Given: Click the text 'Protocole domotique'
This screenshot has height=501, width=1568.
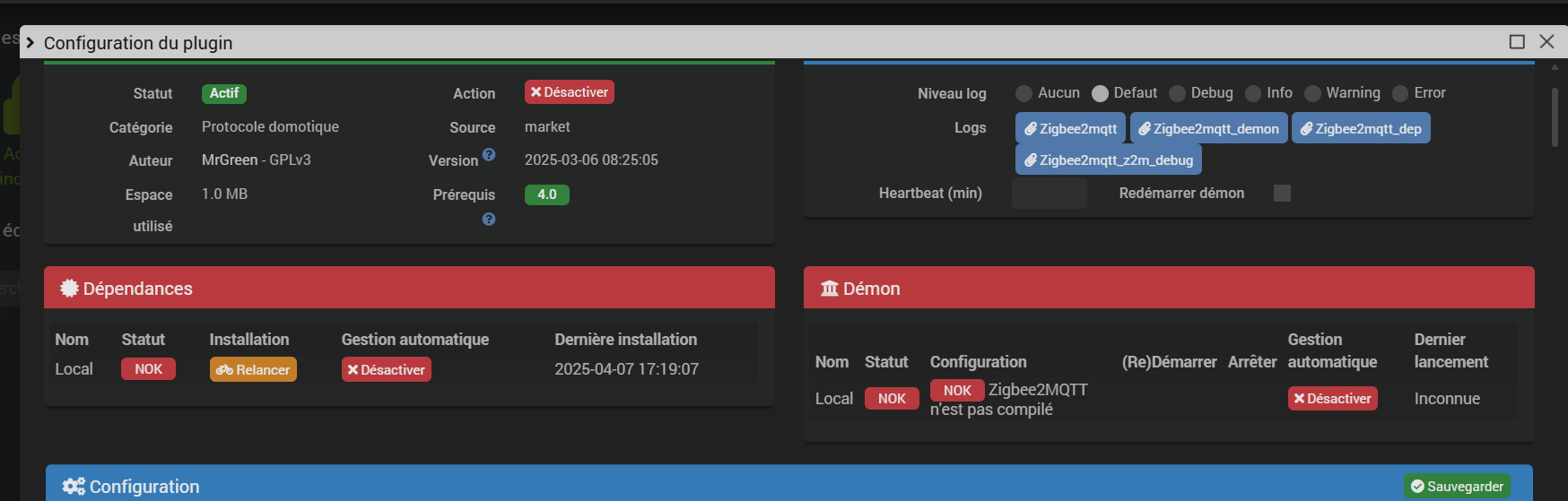Looking at the screenshot, I should click(x=270, y=126).
